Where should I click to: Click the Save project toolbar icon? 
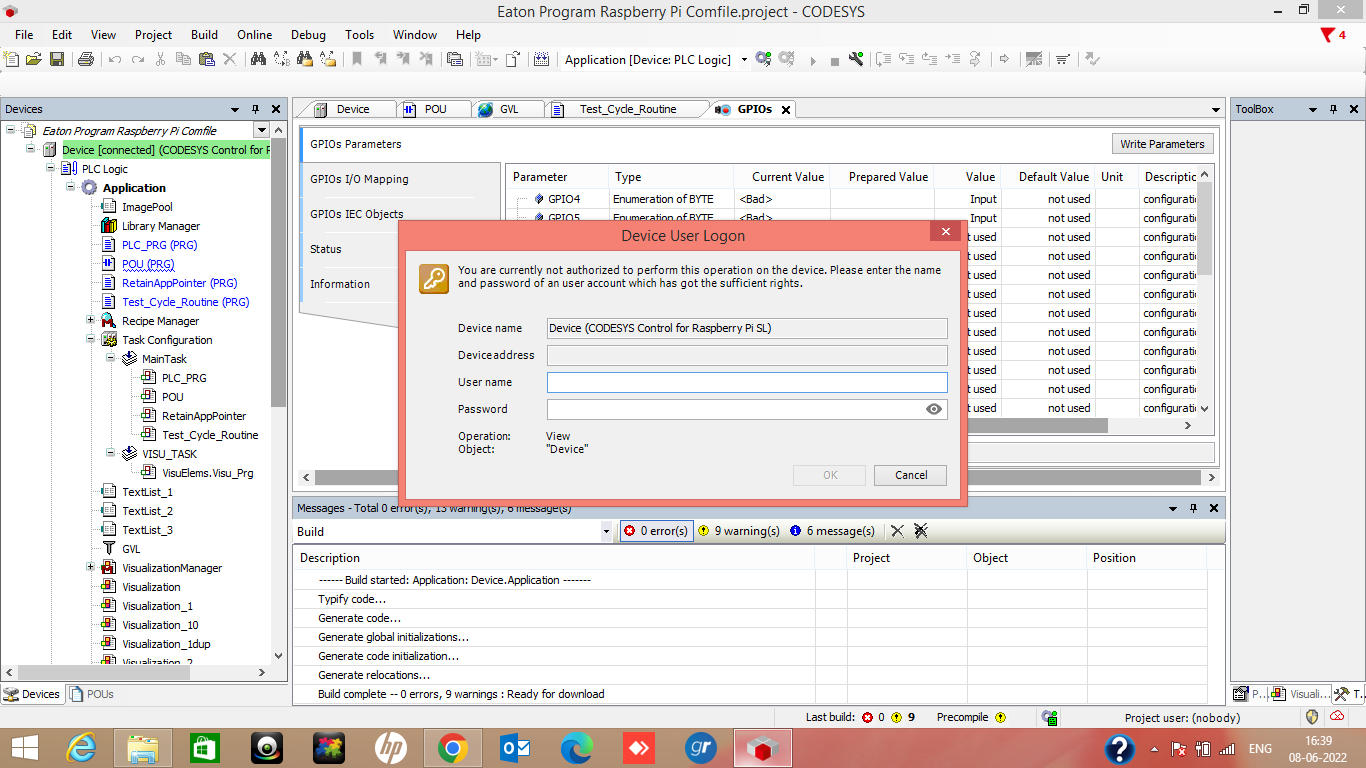tap(57, 60)
